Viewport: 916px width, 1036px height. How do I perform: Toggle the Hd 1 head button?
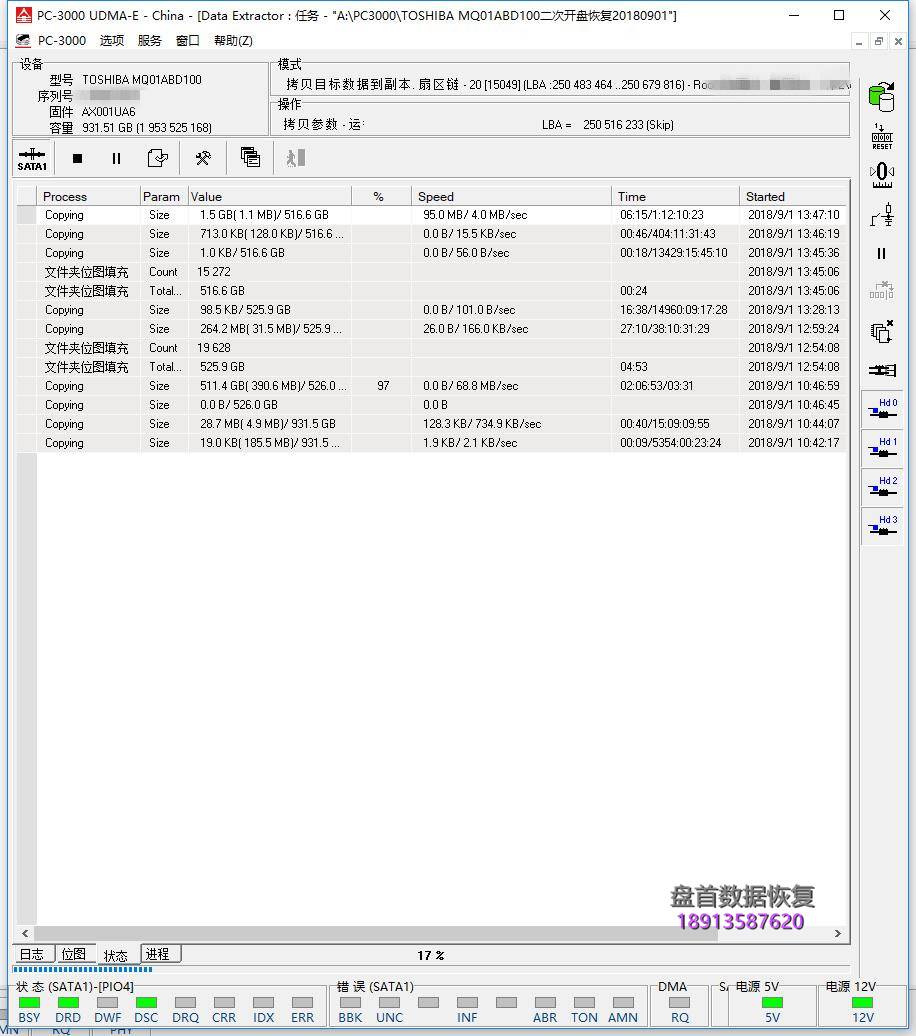pos(881,449)
